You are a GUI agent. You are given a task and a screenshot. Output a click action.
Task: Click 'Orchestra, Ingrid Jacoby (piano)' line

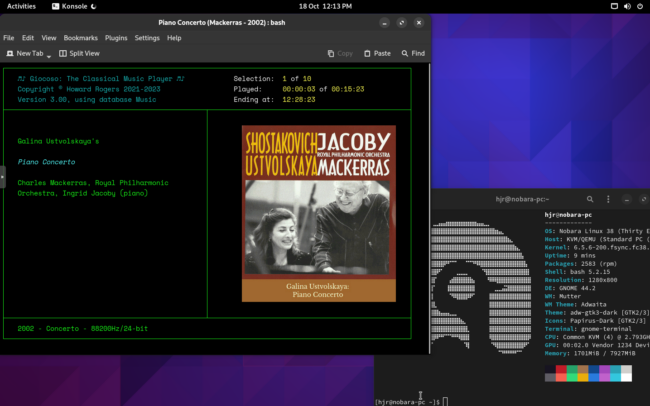point(82,193)
